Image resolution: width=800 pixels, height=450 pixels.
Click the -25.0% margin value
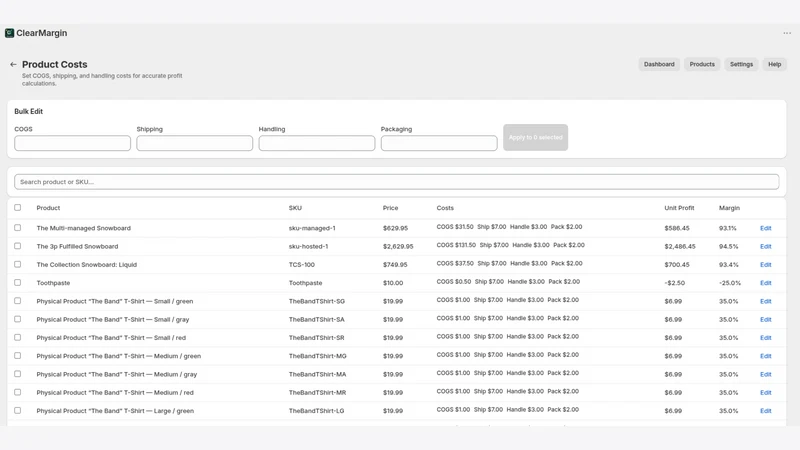730,283
